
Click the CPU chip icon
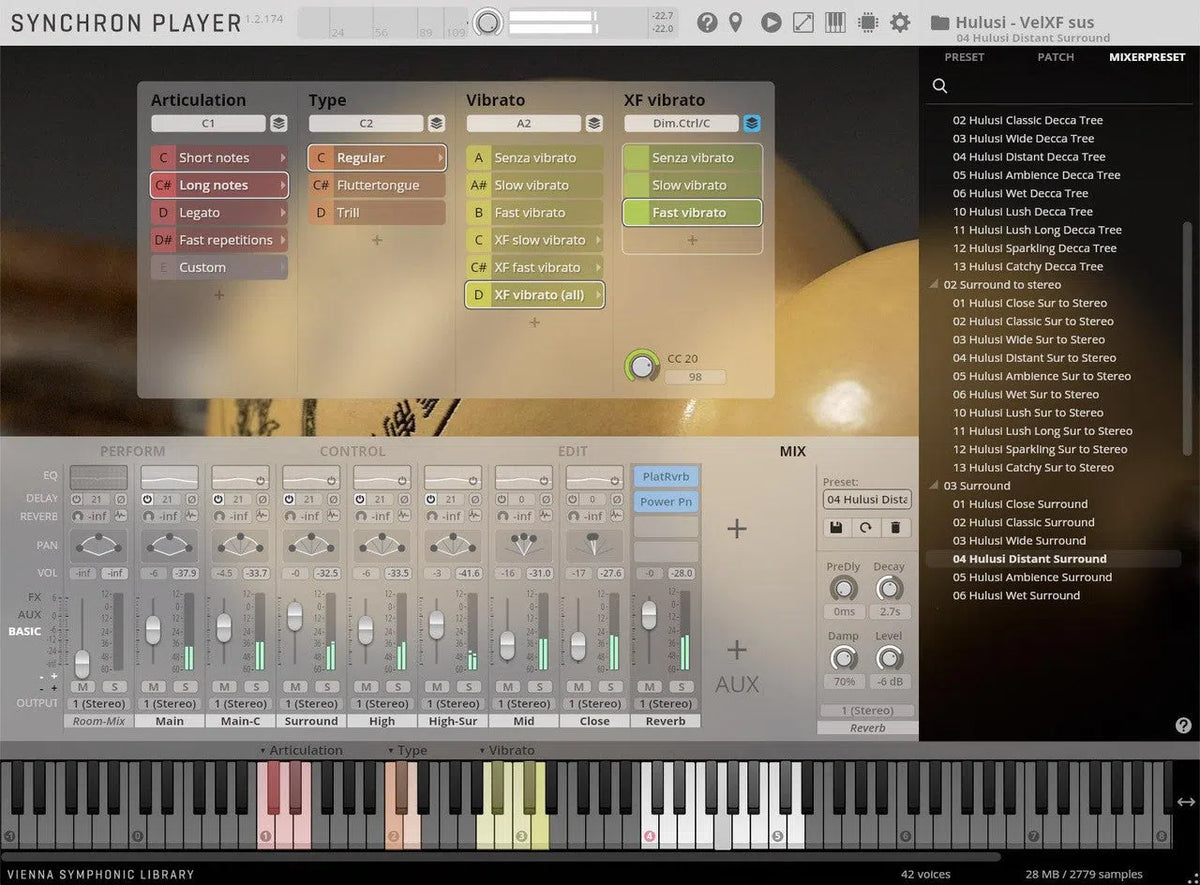867,22
